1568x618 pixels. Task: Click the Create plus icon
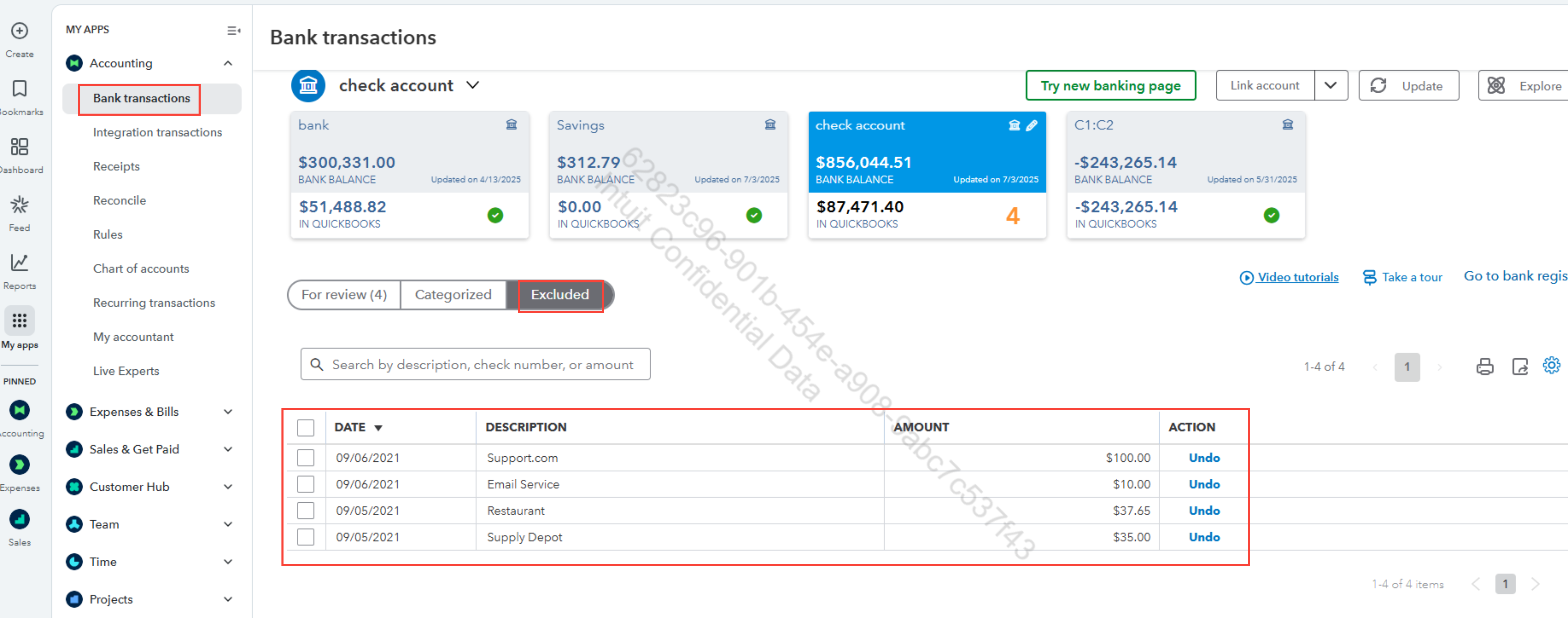(x=19, y=30)
